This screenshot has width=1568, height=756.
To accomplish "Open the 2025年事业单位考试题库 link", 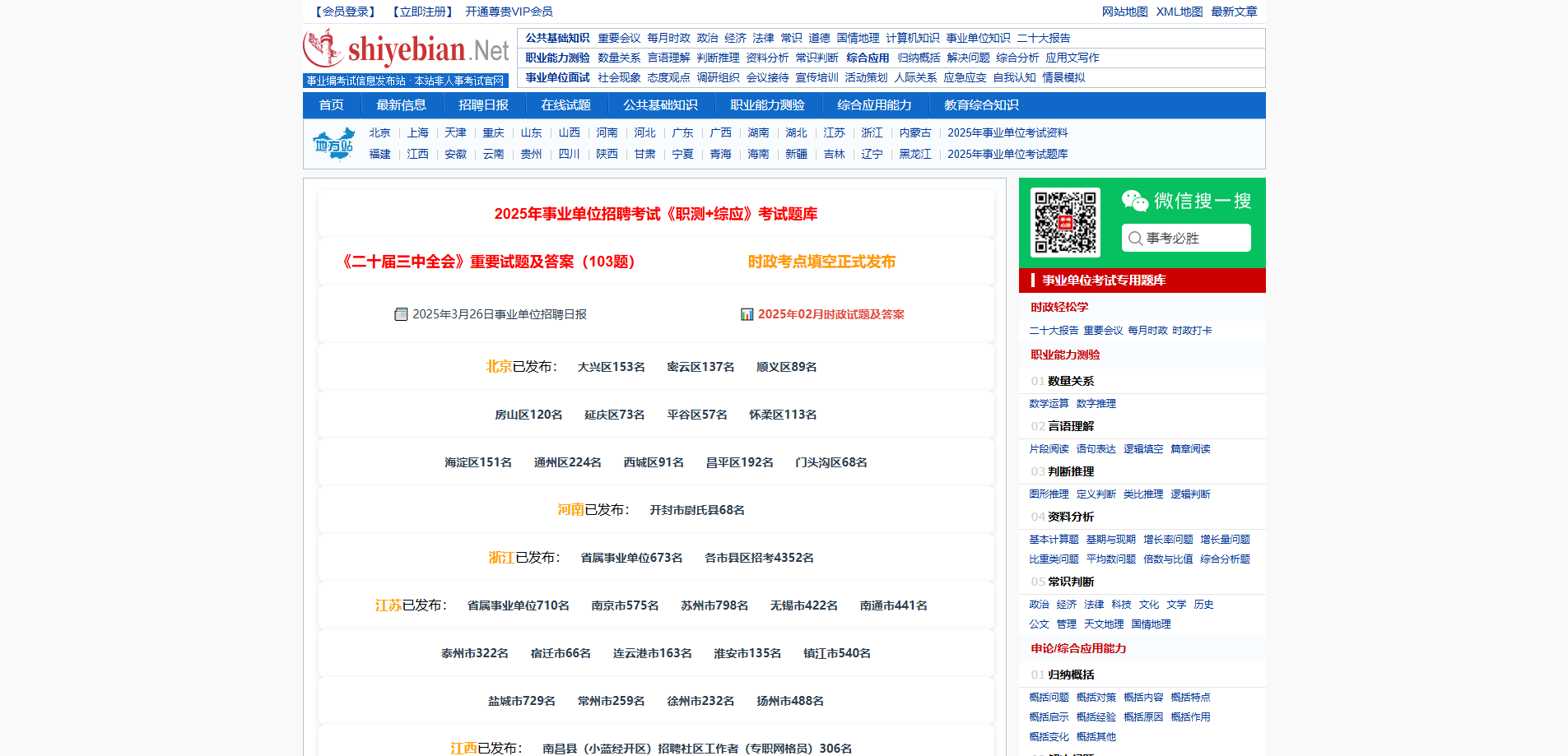I will pyautogui.click(x=1007, y=154).
